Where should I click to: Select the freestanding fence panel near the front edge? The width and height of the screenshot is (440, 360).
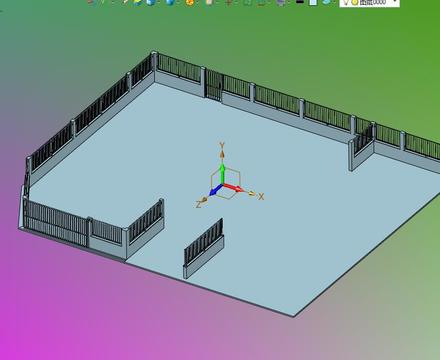[x=203, y=248]
